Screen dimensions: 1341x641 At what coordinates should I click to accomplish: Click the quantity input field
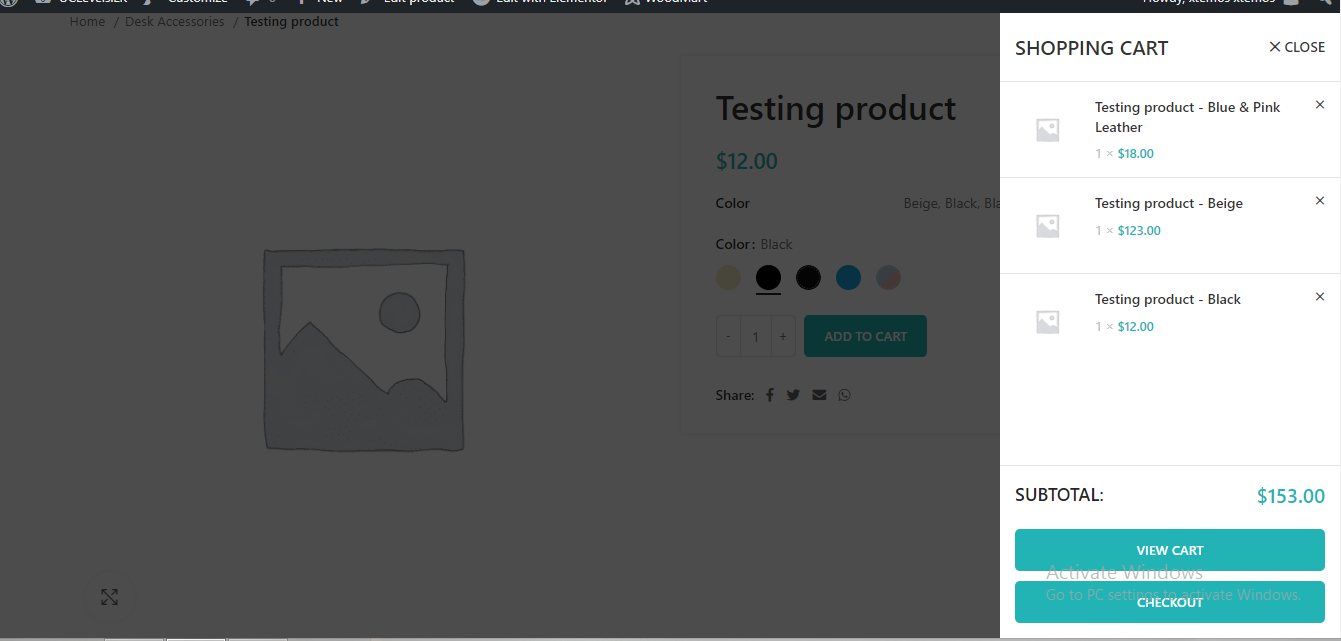756,336
